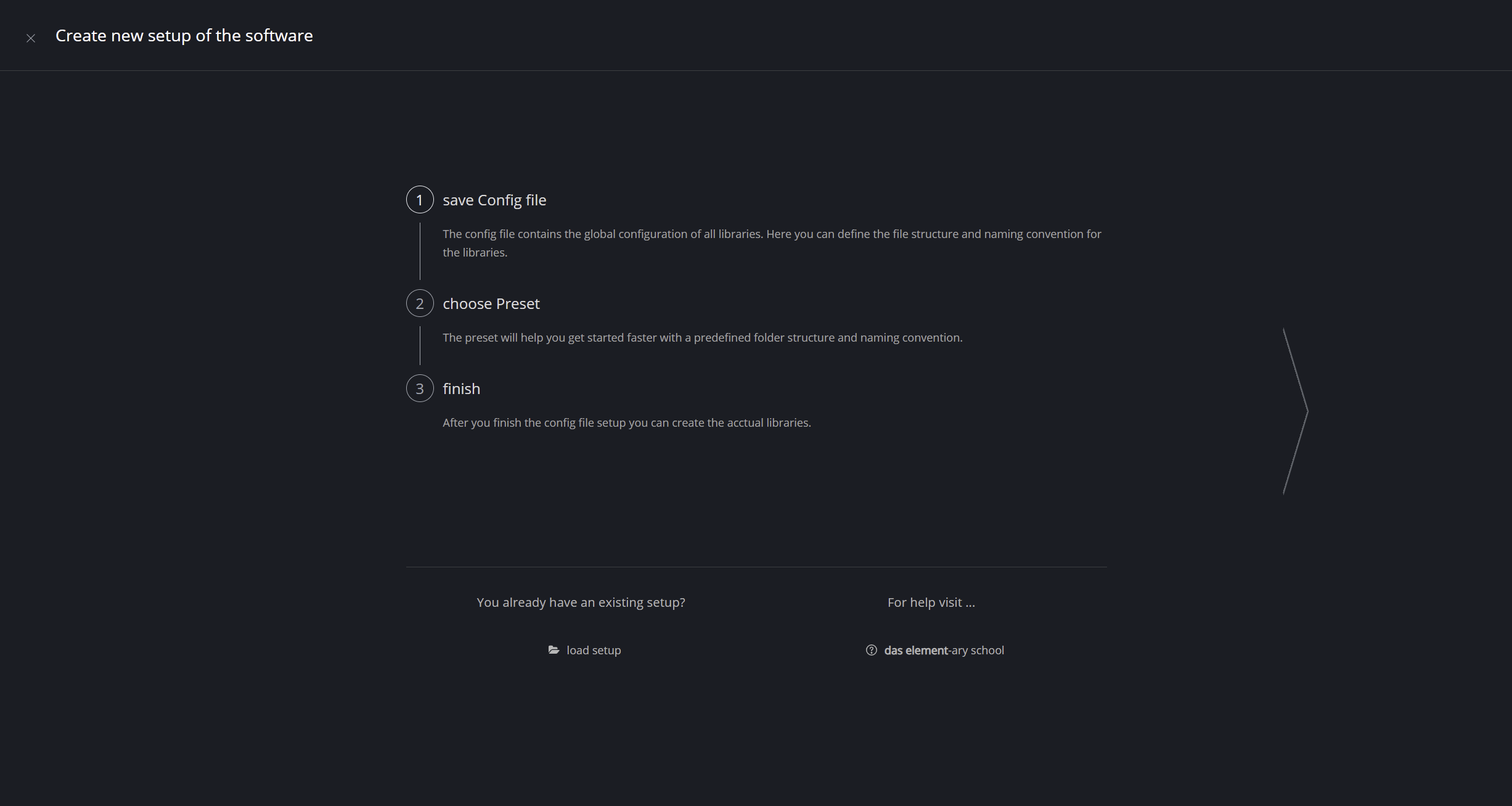Click the connector line between steps 2 and 3
The image size is (1512, 806).
(x=420, y=345)
